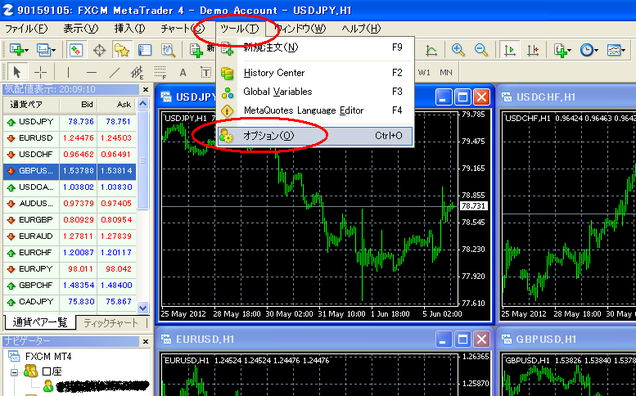Select the text label A tool
This screenshot has width=636, height=396.
click(x=183, y=73)
